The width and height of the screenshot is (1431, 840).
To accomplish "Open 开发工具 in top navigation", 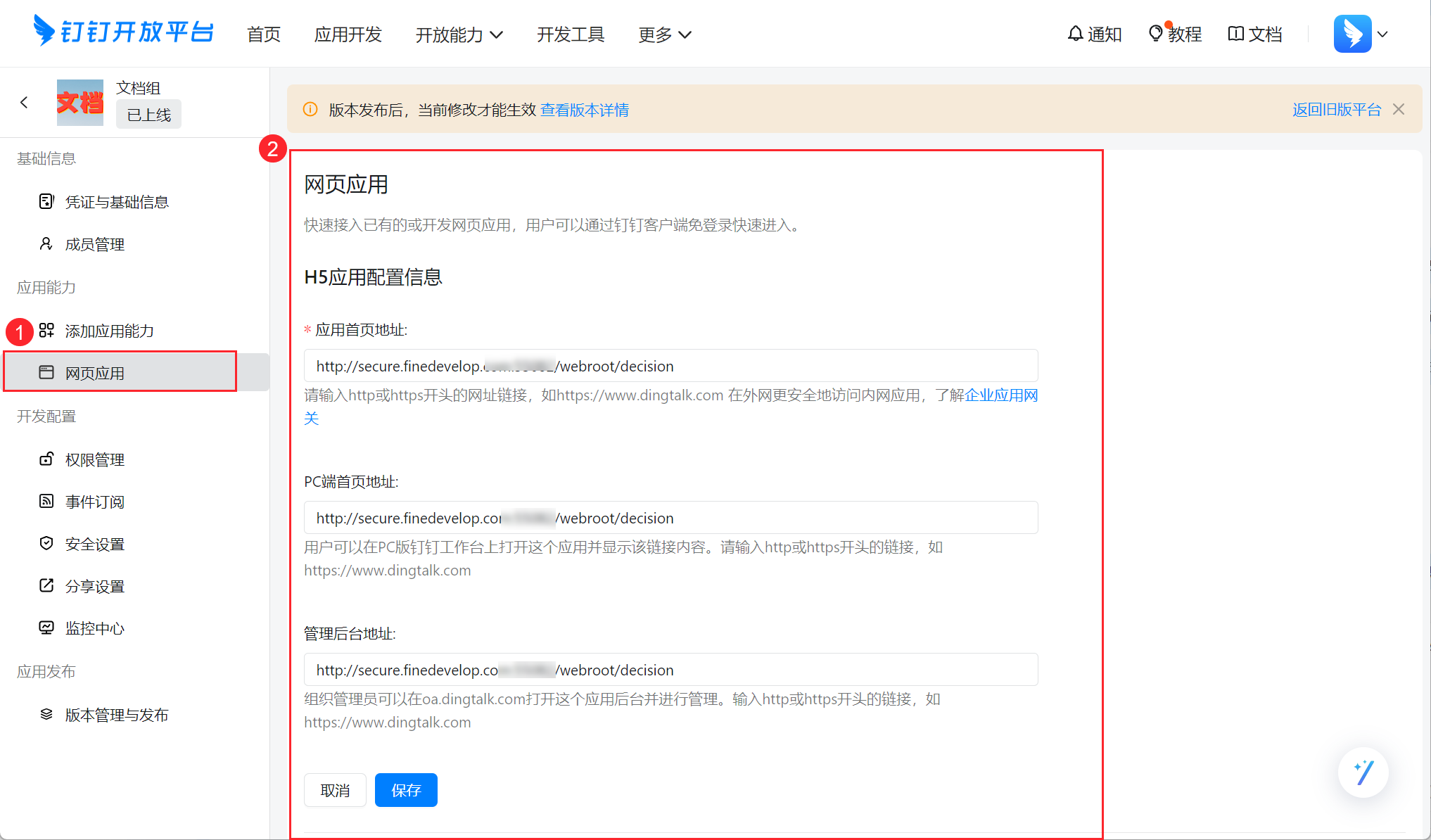I will (570, 34).
